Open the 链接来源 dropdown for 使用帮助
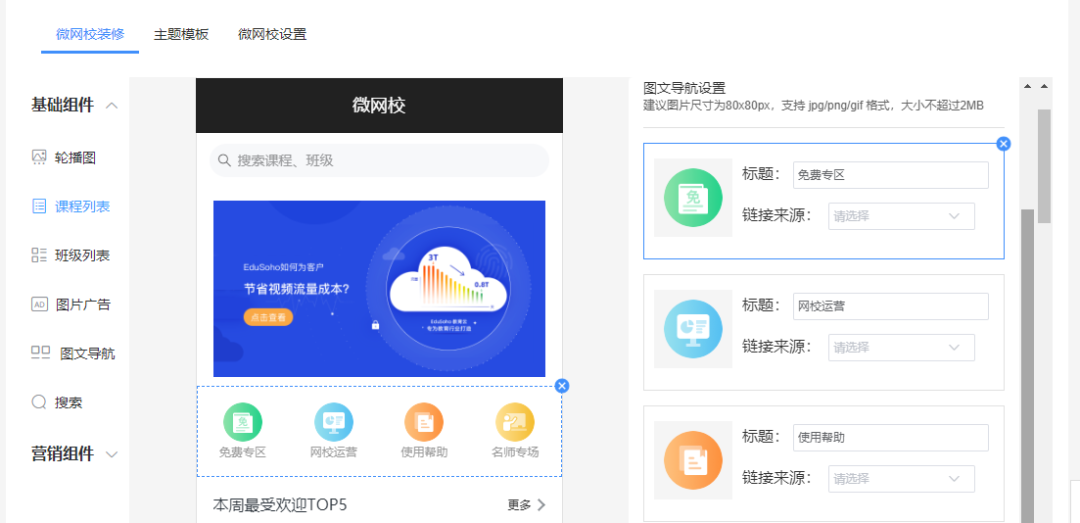Image resolution: width=1080 pixels, height=523 pixels. click(x=902, y=479)
